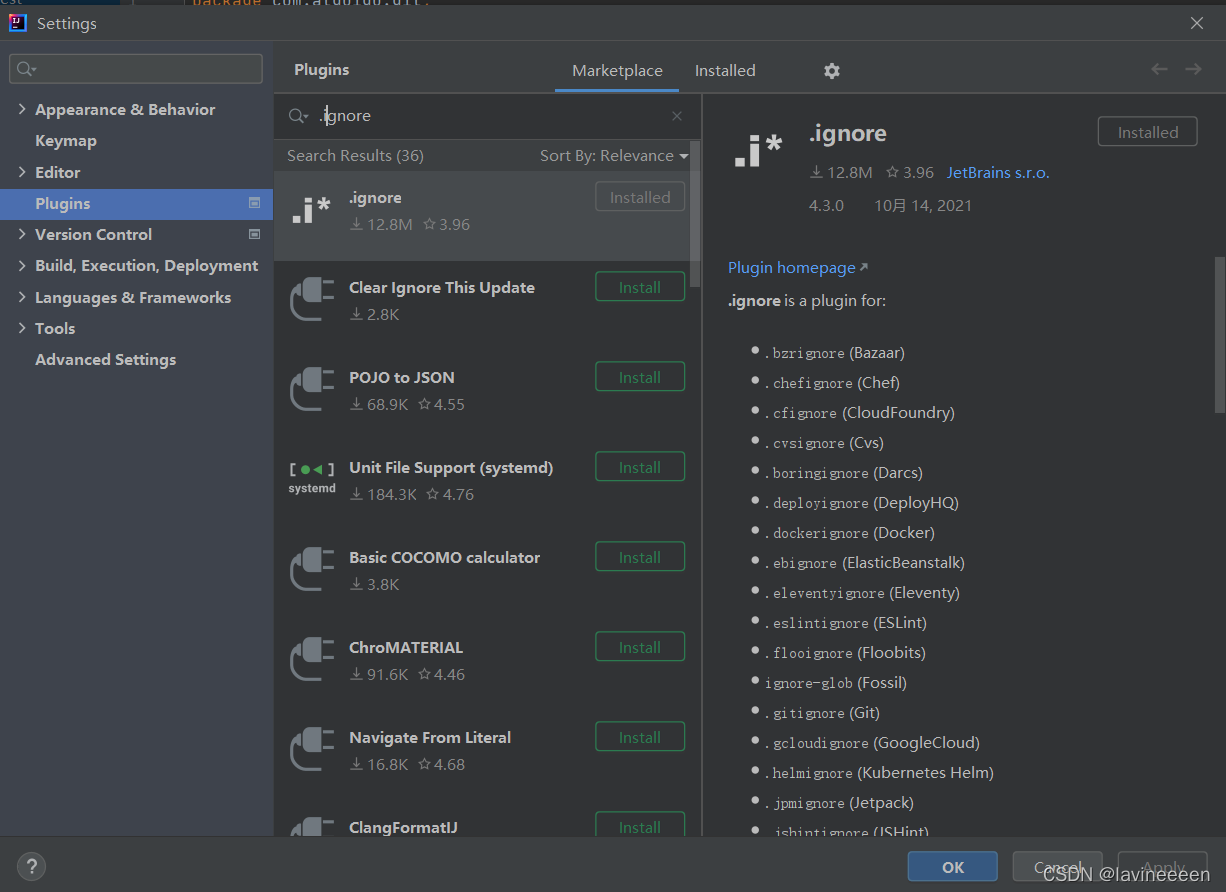Switch to the Installed tab
Image resolution: width=1226 pixels, height=892 pixels.
725,71
